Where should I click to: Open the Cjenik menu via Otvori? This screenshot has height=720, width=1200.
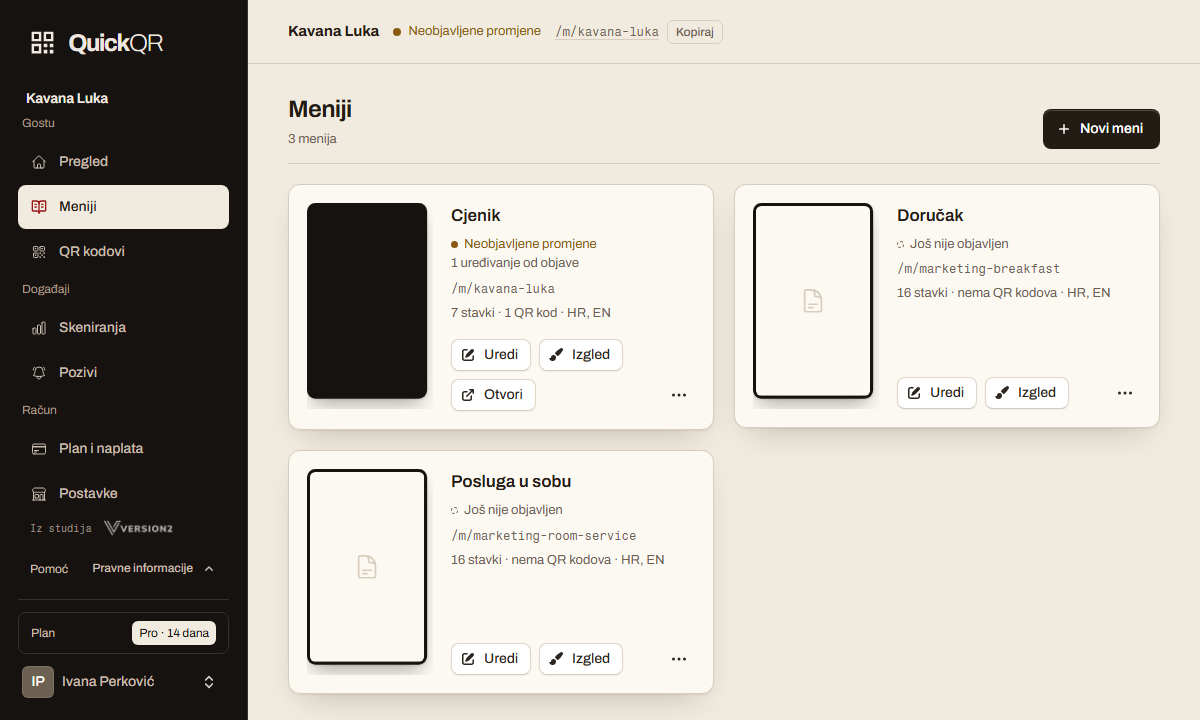pyautogui.click(x=493, y=395)
